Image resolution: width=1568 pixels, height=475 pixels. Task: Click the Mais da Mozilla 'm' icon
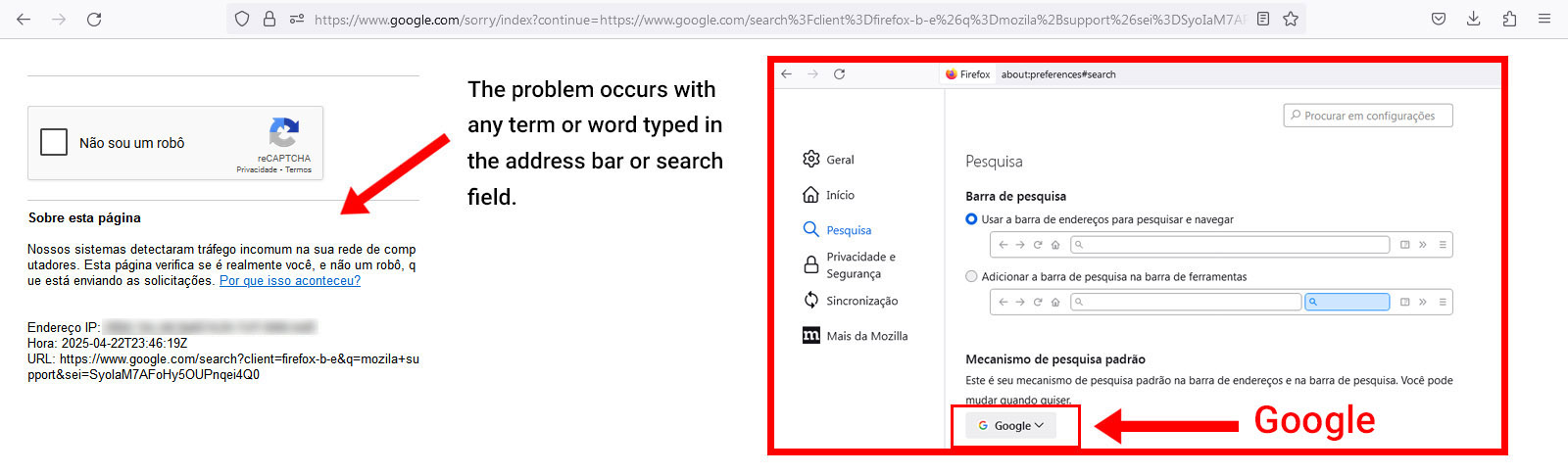point(810,335)
